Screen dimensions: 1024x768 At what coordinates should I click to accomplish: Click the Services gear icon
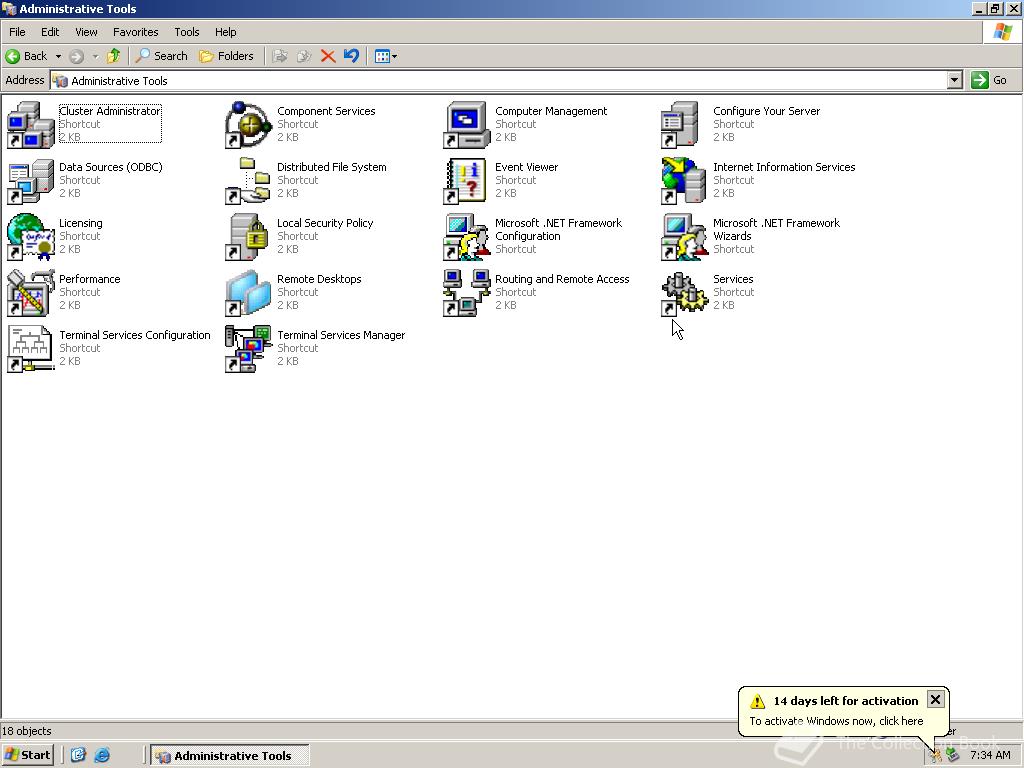(684, 293)
